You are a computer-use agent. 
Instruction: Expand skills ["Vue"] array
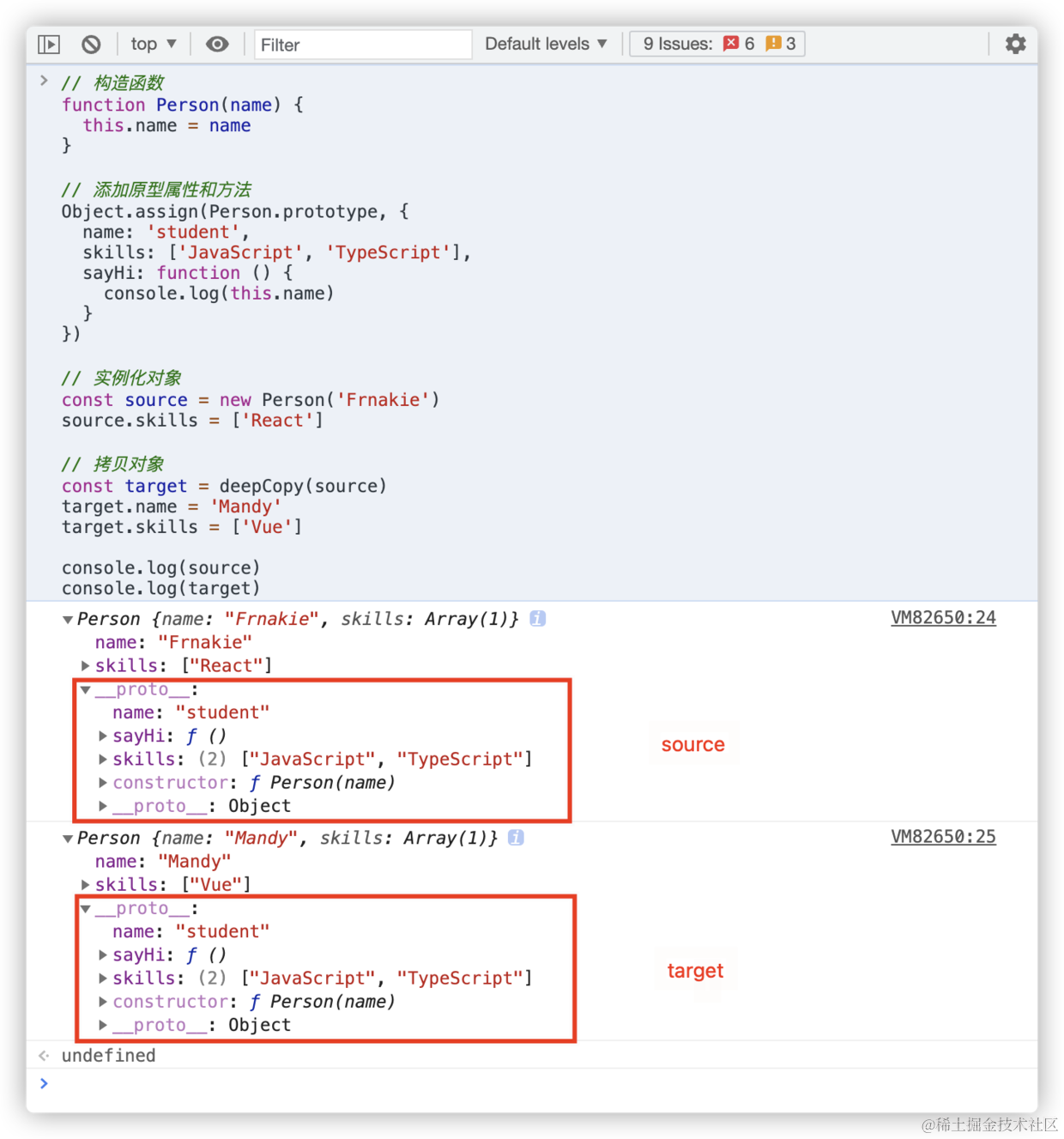tap(85, 884)
